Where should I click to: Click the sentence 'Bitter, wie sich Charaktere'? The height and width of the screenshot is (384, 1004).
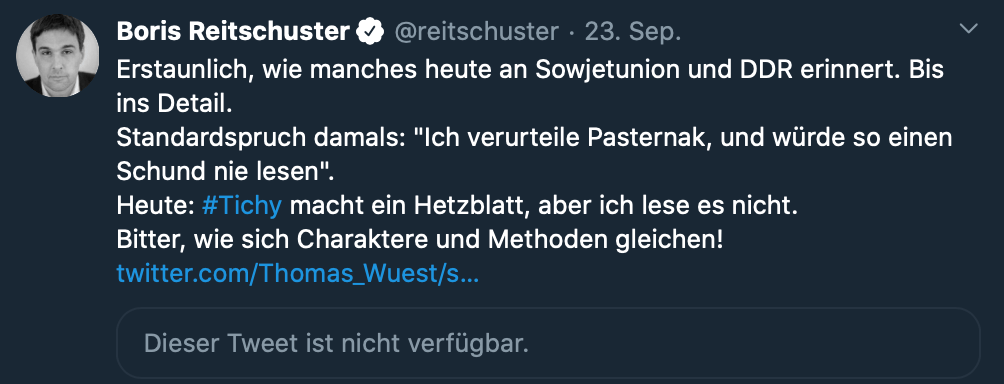click(420, 240)
